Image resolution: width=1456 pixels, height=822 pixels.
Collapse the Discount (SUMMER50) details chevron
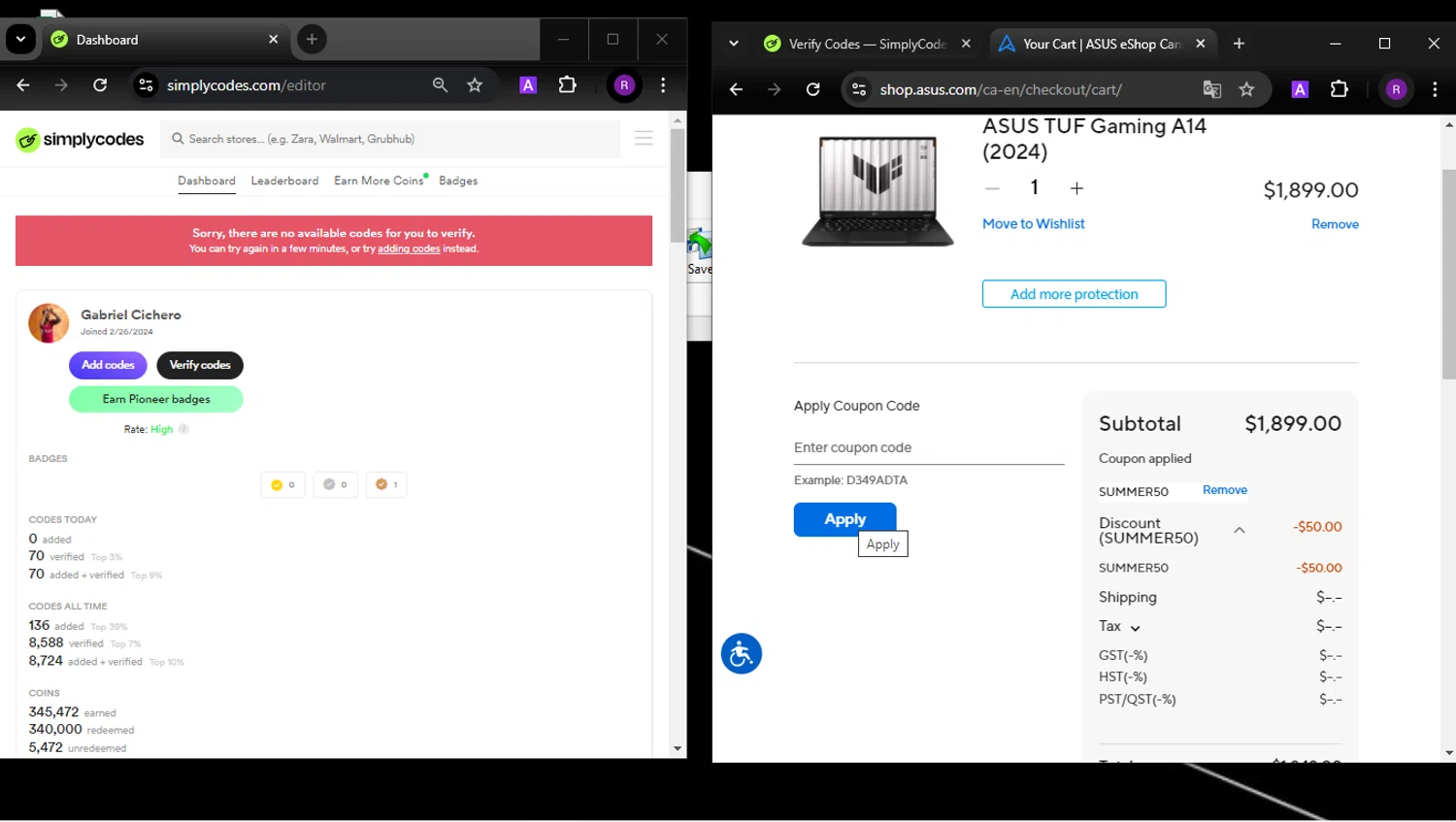1240,531
